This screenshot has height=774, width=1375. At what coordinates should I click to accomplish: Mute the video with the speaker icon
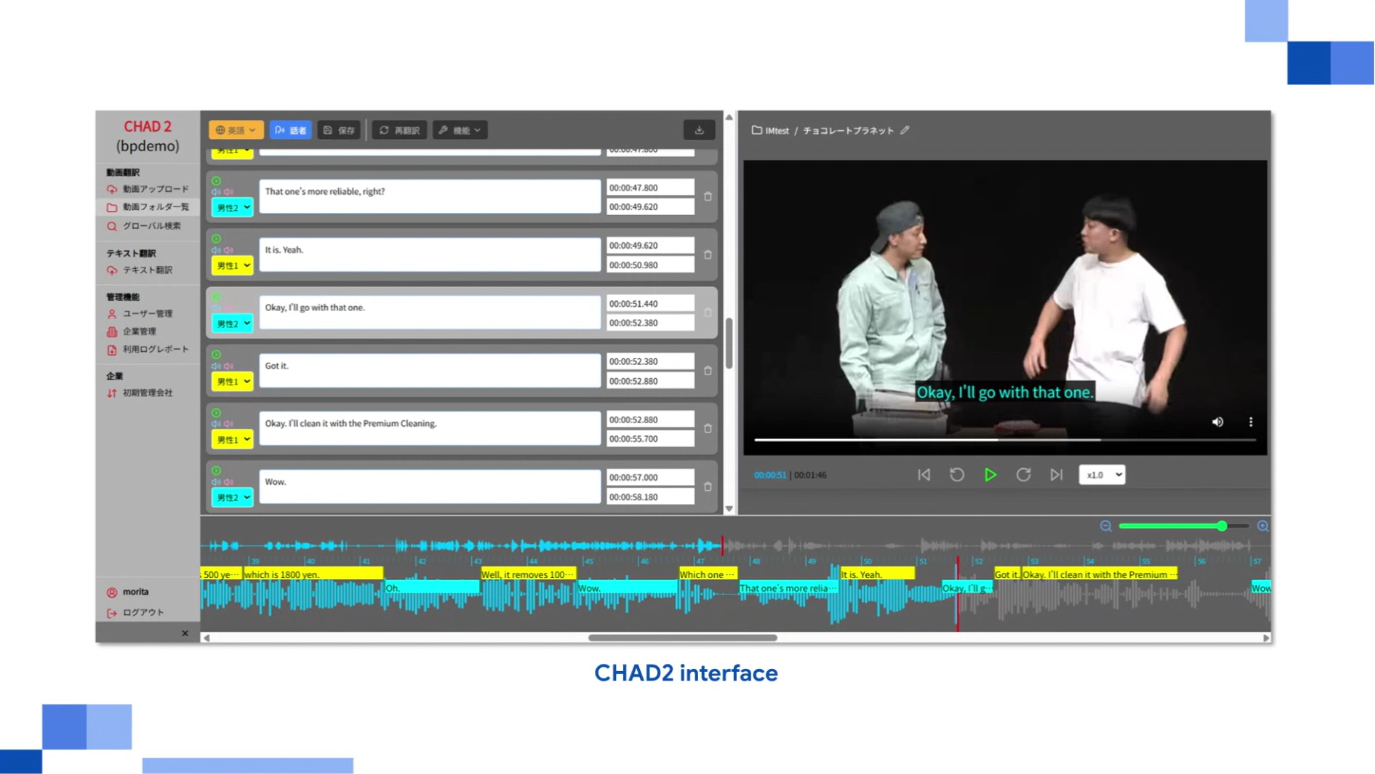click(x=1217, y=422)
